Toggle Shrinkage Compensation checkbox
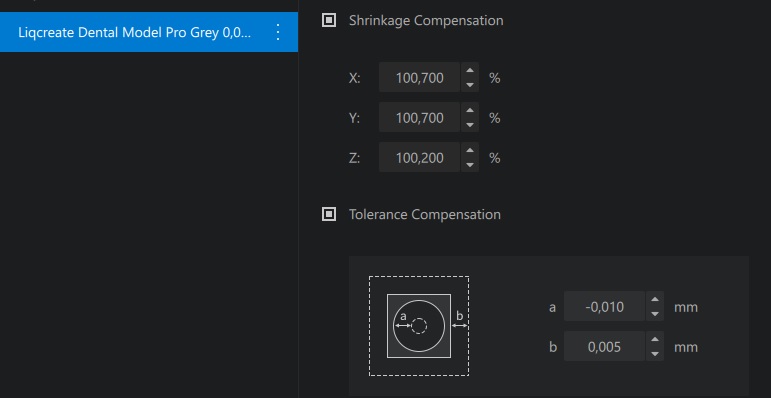Image resolution: width=771 pixels, height=398 pixels. tap(329, 21)
